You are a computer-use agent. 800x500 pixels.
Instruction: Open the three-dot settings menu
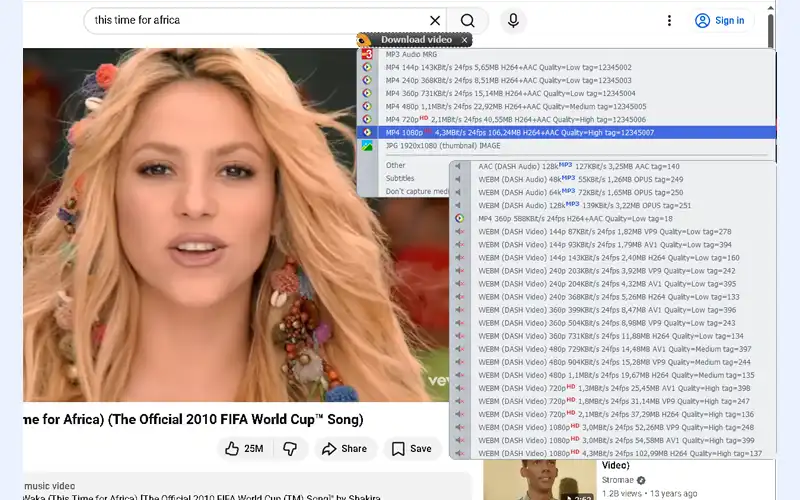click(669, 20)
